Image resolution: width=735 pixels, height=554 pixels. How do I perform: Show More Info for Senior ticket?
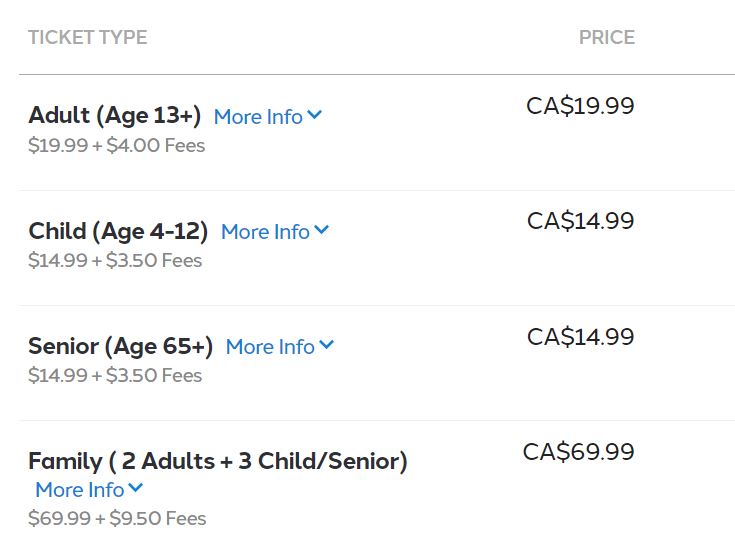pyautogui.click(x=270, y=346)
